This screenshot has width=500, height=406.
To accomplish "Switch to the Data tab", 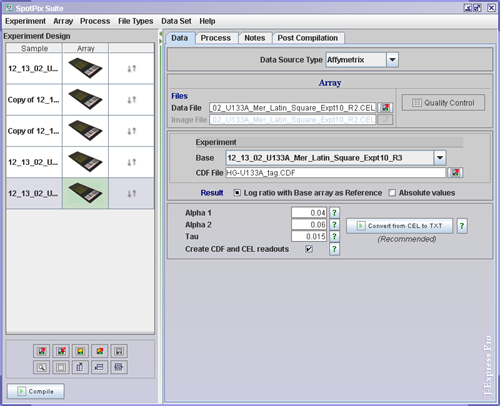I will (x=179, y=38).
